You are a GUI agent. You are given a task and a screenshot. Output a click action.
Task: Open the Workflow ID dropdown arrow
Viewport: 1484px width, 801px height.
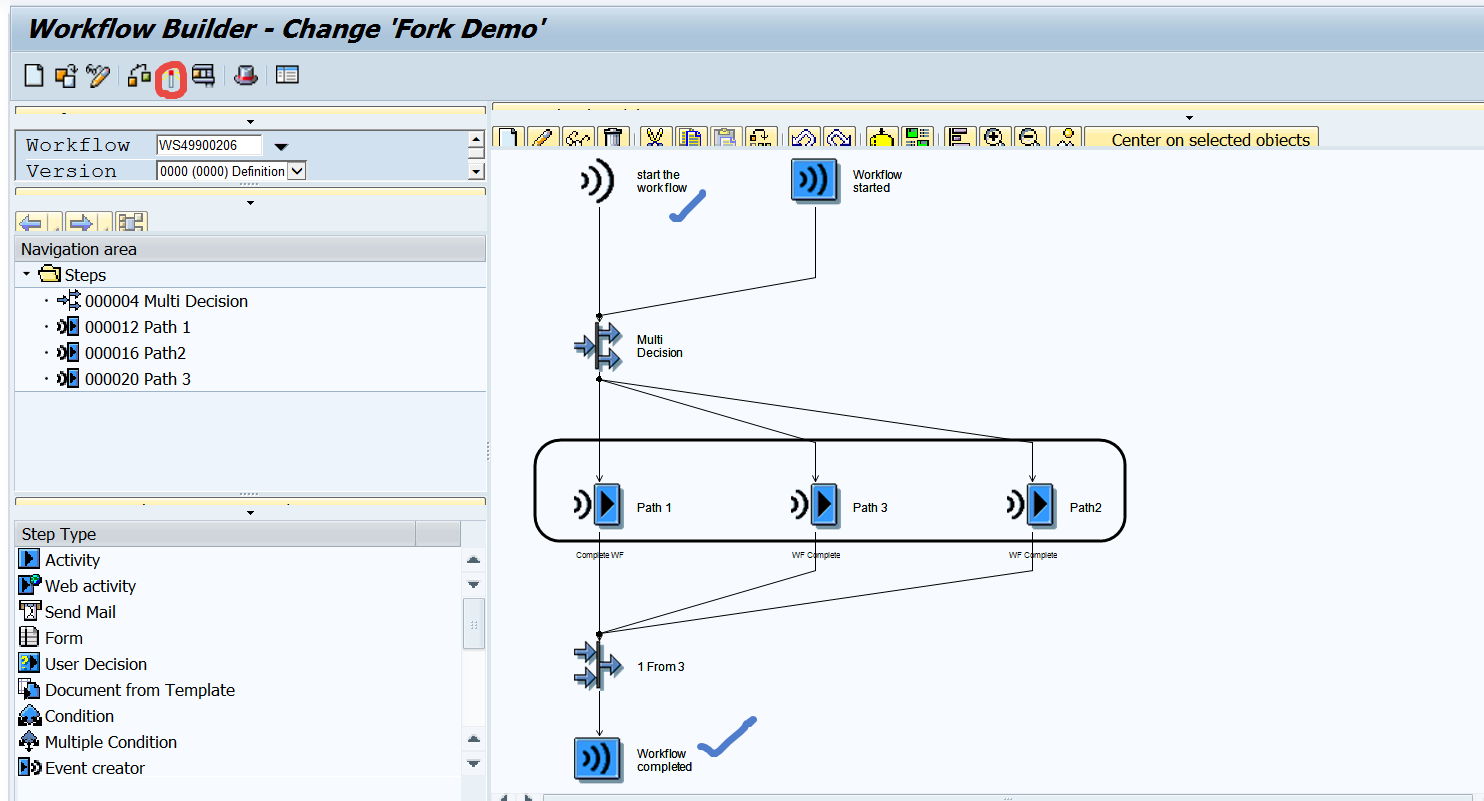[280, 145]
